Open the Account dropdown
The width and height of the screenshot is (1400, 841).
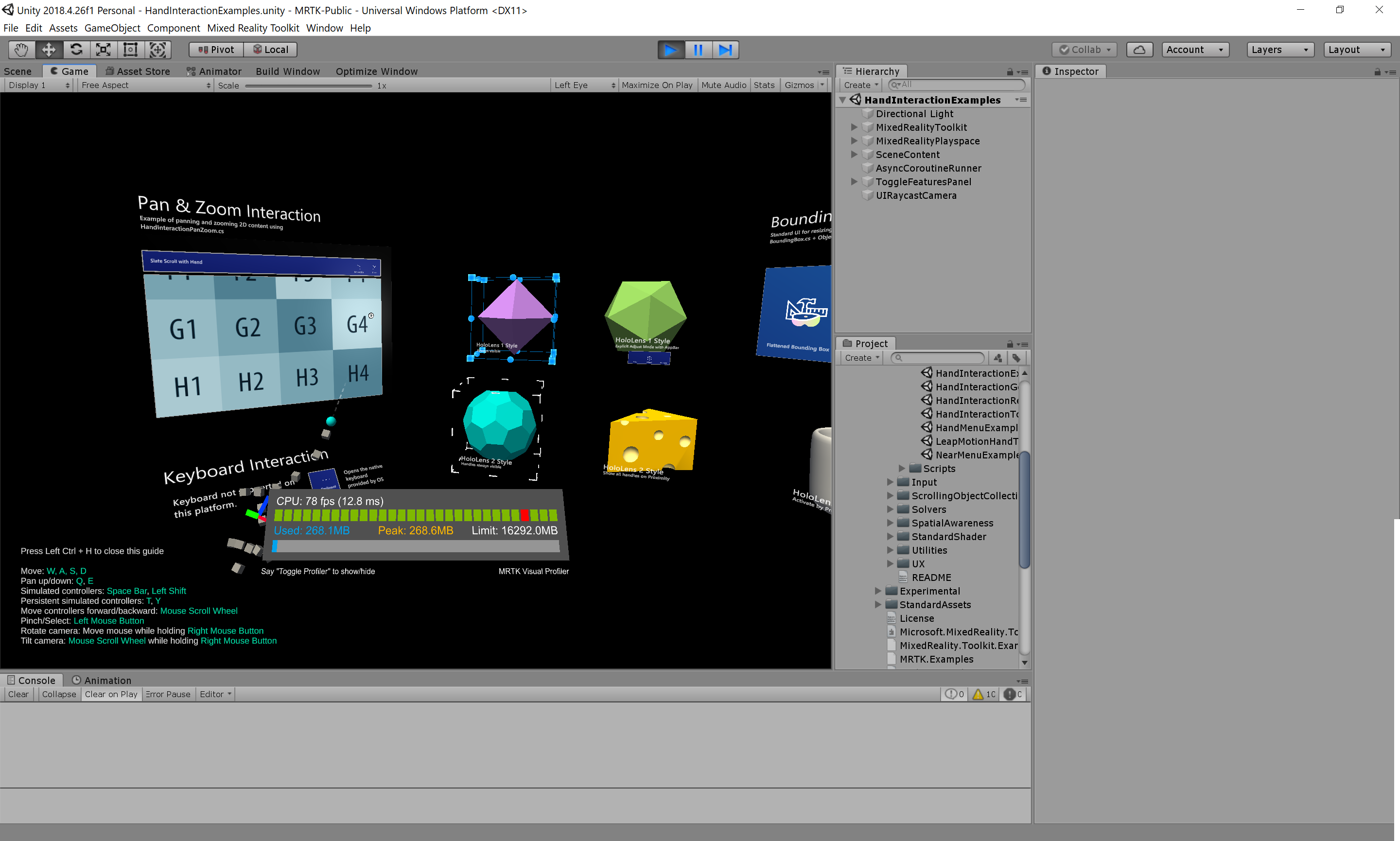coord(1195,49)
